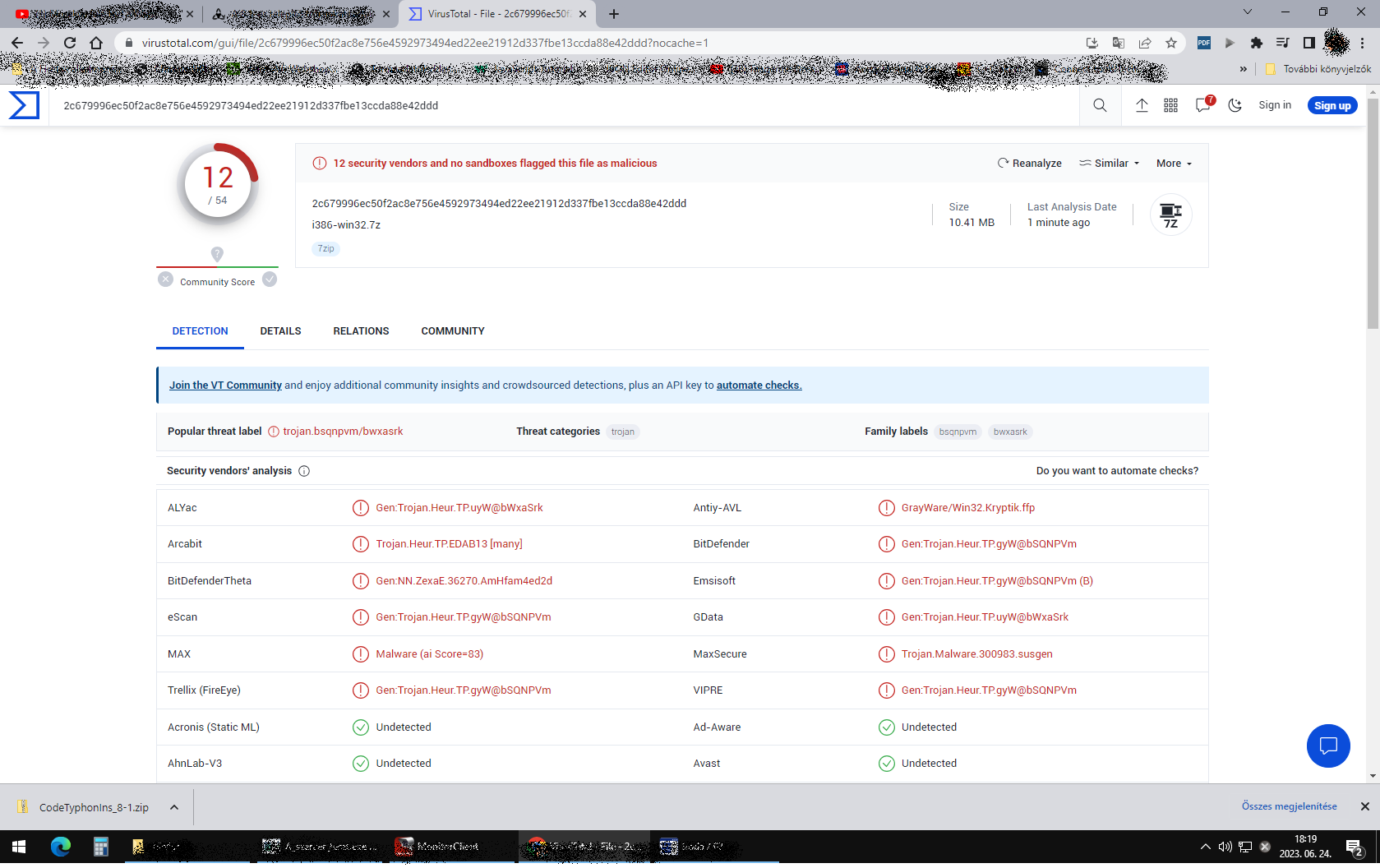Open the browser side panel icon
Image resolution: width=1380 pixels, height=868 pixels.
(1309, 43)
